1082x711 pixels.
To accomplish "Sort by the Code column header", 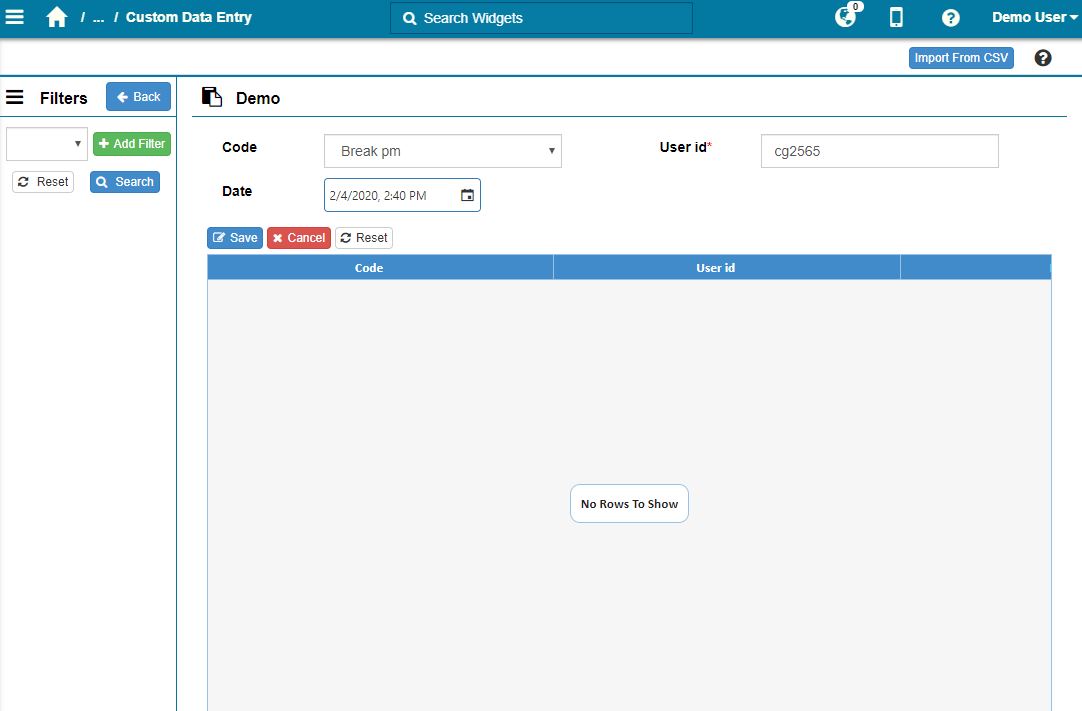I will pyautogui.click(x=369, y=268).
